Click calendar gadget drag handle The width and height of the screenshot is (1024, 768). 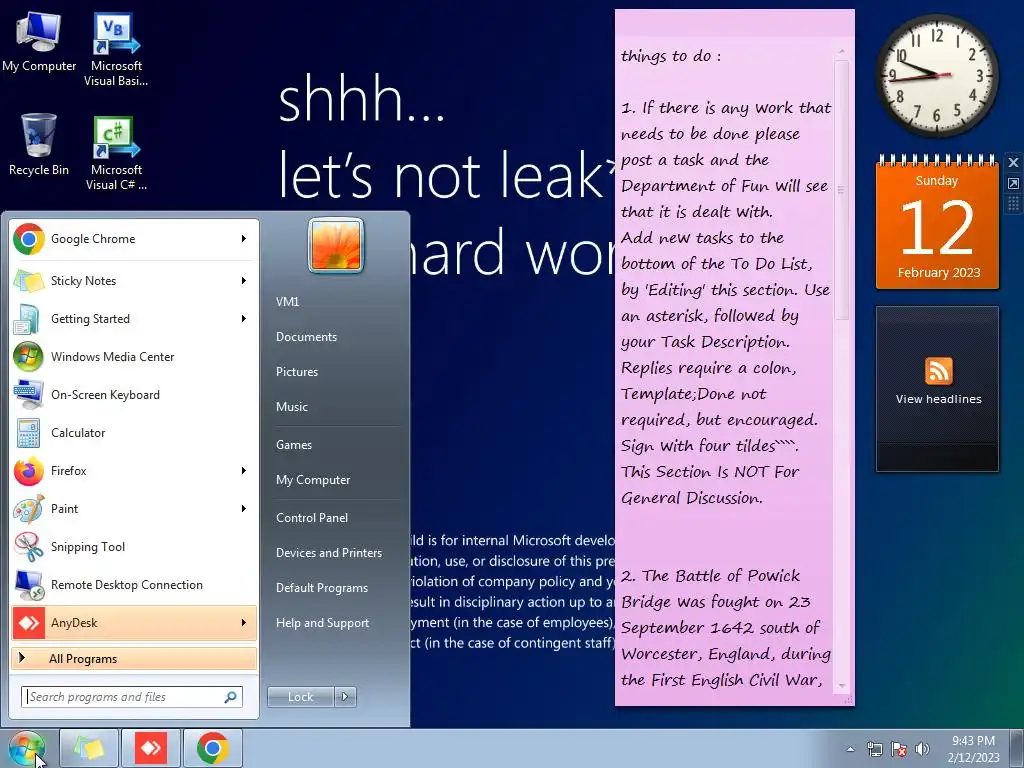tap(1013, 204)
